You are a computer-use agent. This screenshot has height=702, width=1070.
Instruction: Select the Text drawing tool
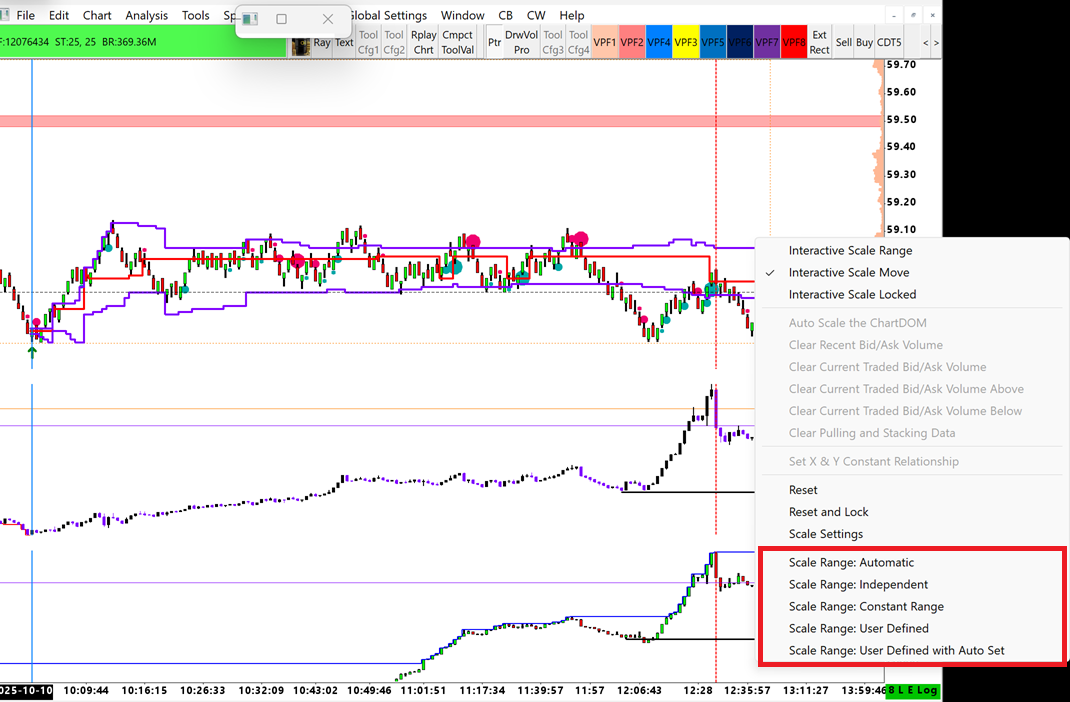344,42
